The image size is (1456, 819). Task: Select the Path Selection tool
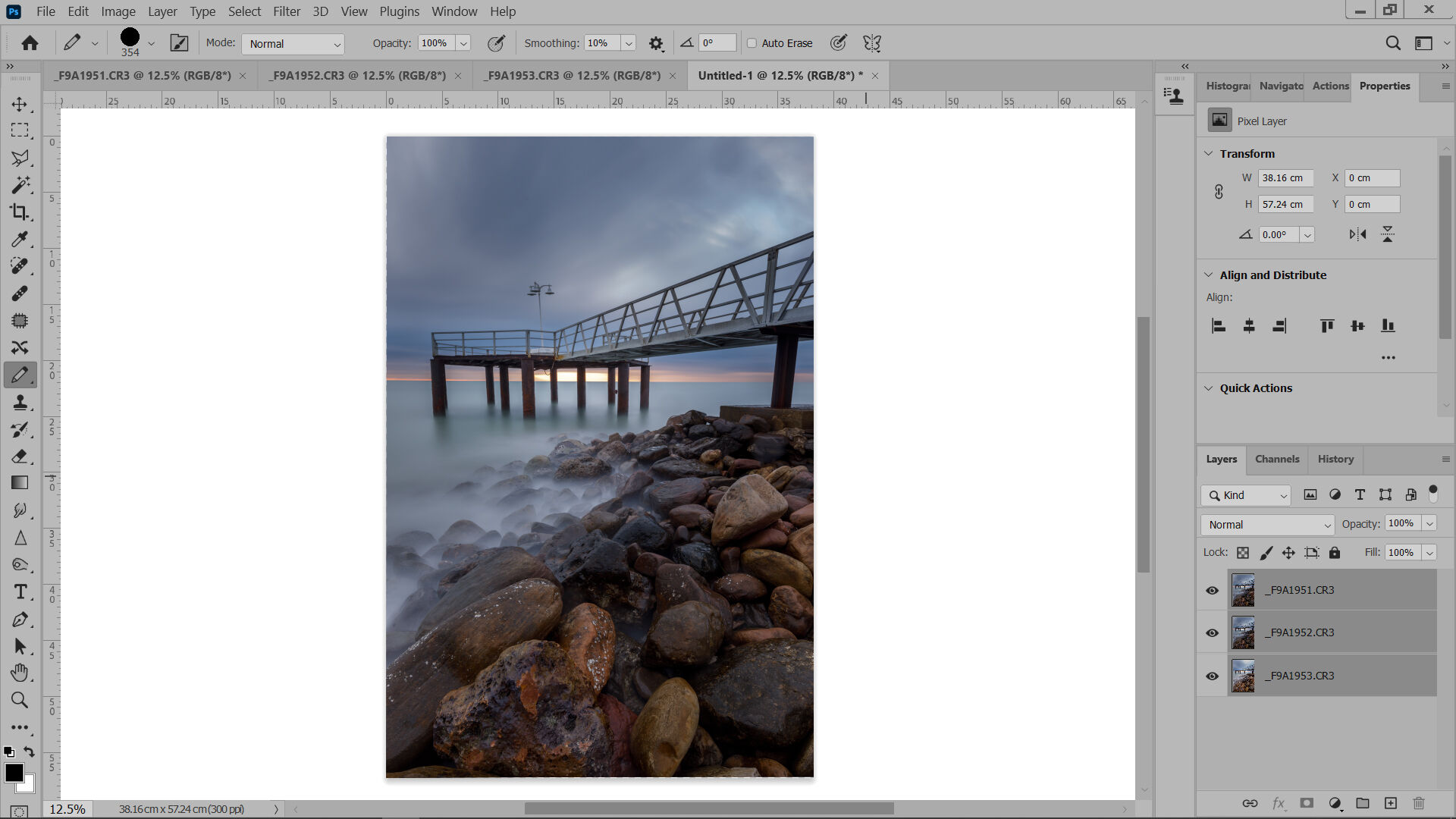(20, 646)
